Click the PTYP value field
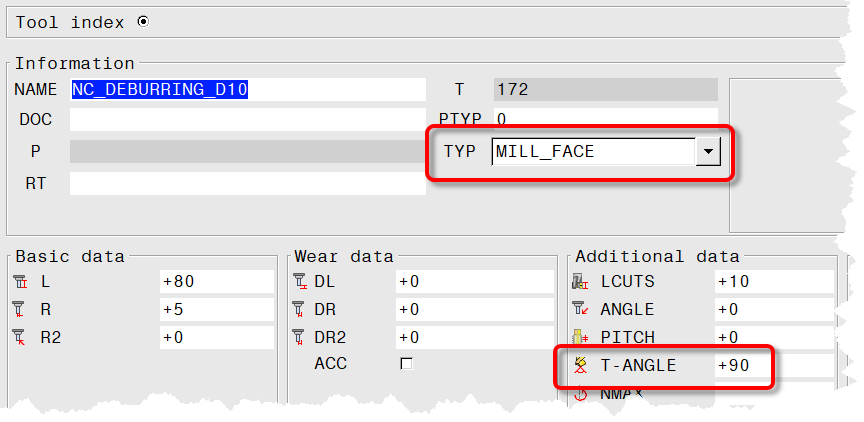This screenshot has width=864, height=422. (x=605, y=119)
